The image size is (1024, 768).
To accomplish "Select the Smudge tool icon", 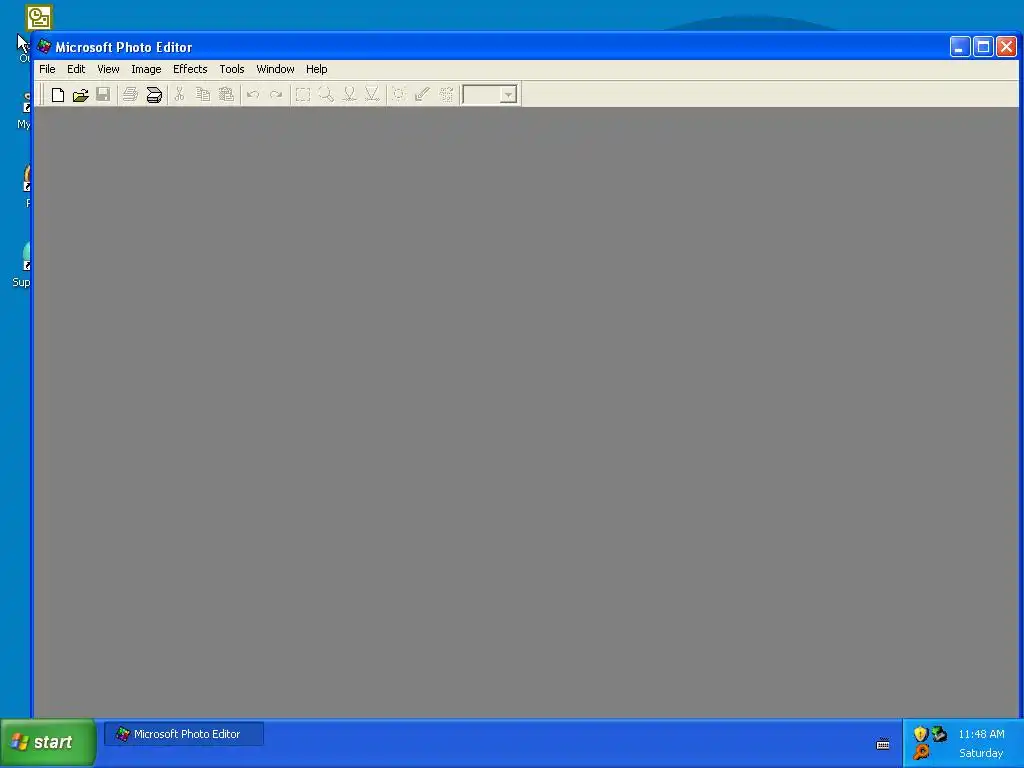I will (349, 95).
